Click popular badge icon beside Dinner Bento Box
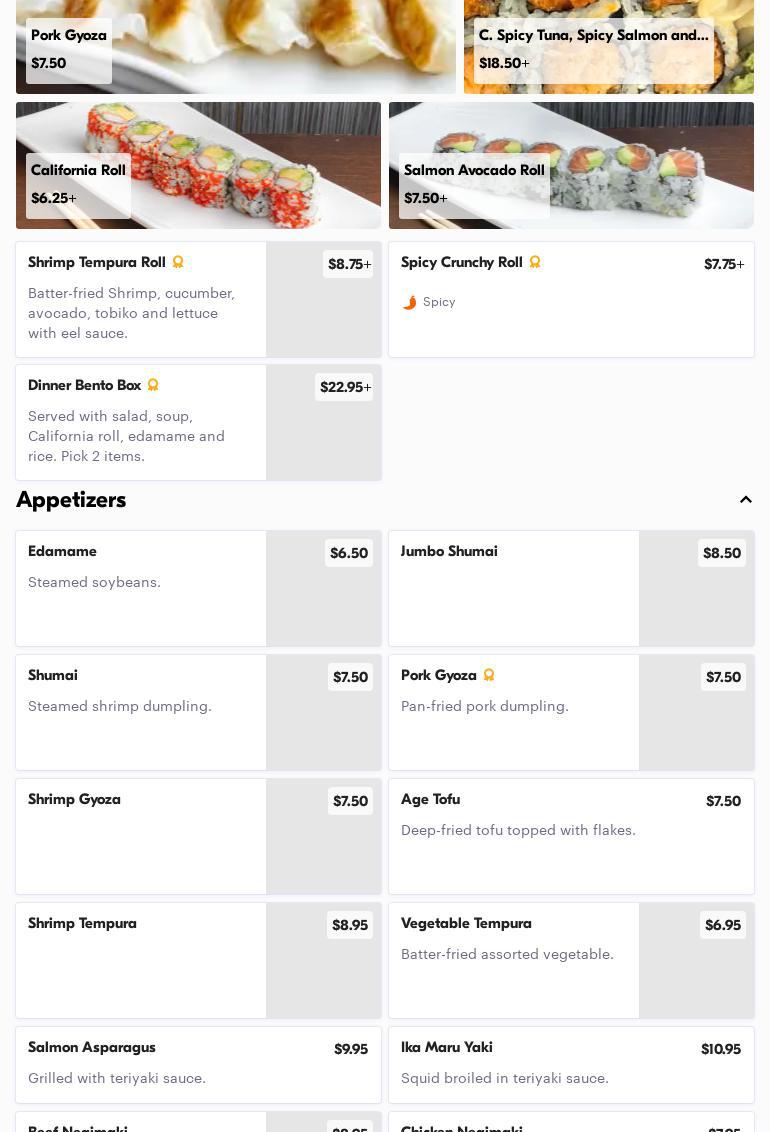770x1132 pixels. [x=153, y=385]
